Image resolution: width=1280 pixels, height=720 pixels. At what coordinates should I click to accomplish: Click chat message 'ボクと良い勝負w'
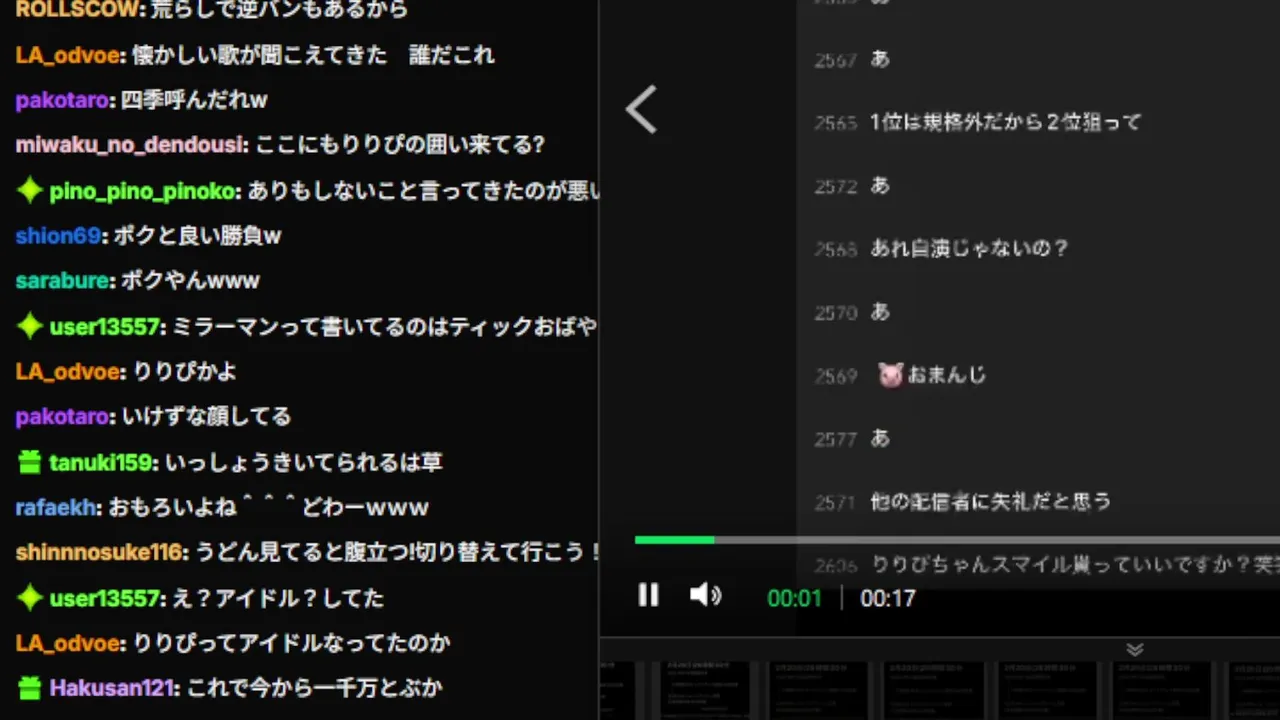(197, 236)
